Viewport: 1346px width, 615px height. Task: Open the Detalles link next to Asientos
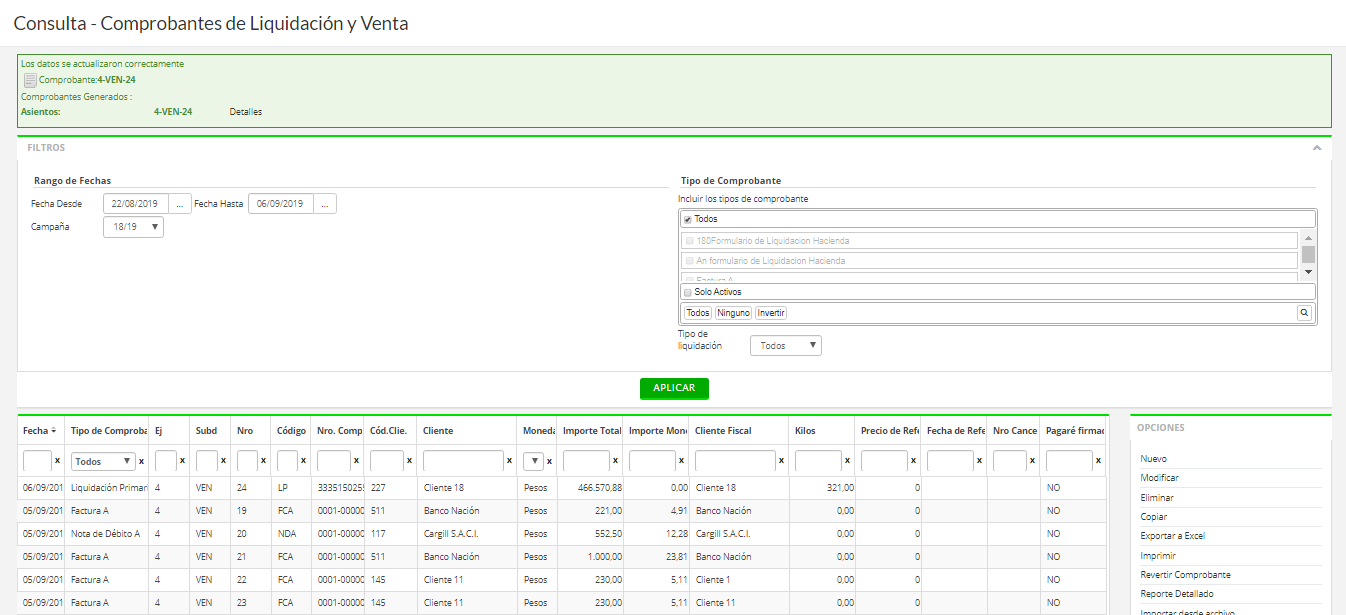[x=246, y=112]
